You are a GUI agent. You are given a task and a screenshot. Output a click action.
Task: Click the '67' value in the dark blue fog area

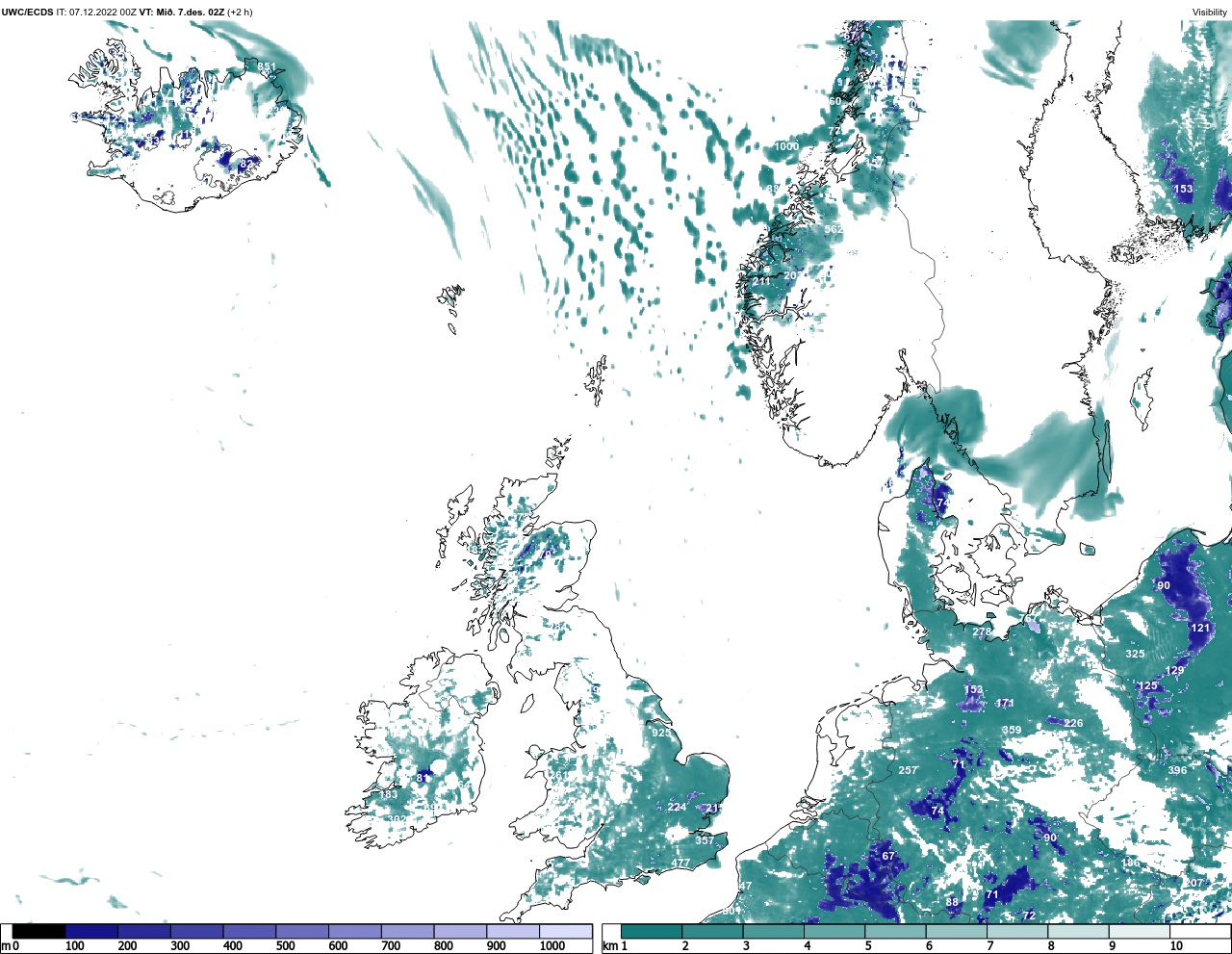tap(888, 857)
